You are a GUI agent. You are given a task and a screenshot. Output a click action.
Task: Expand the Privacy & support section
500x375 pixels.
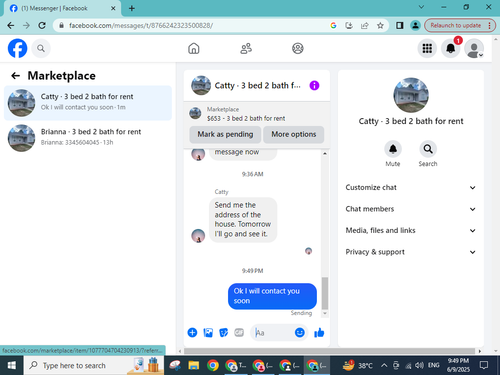click(410, 252)
